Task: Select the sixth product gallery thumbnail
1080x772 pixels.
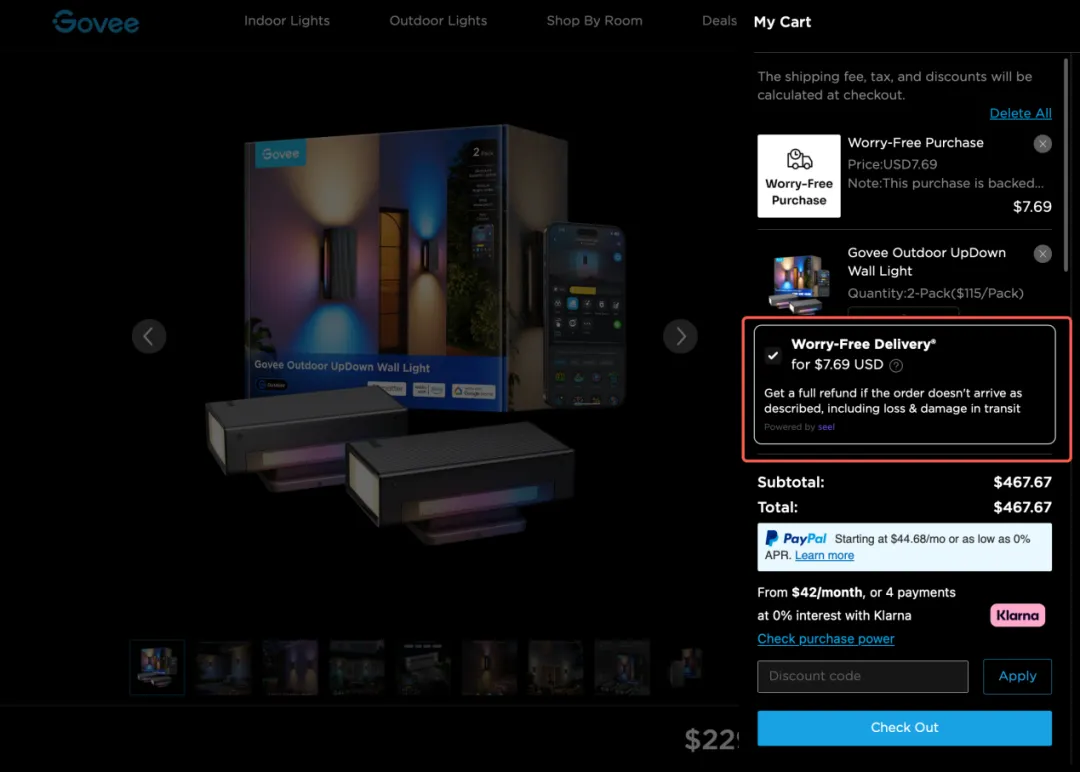Action: tap(490, 667)
